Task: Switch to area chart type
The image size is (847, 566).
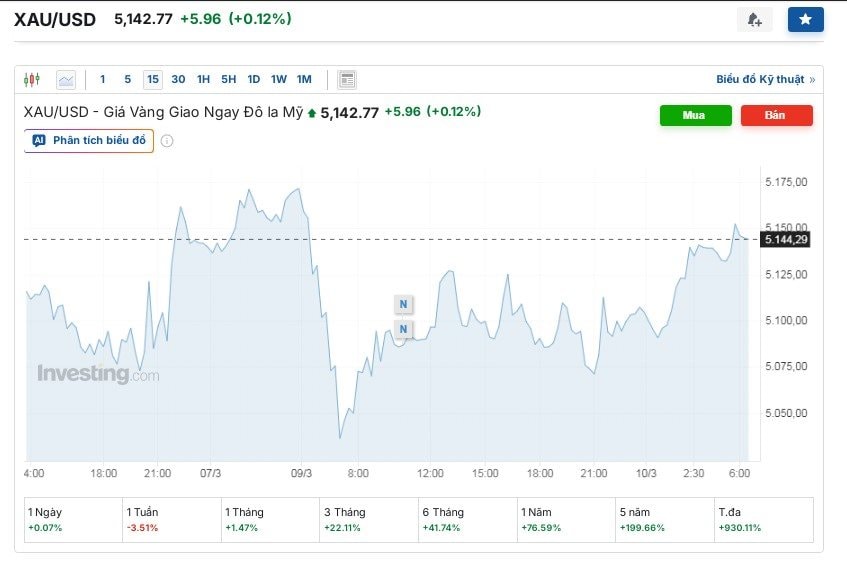Action: pos(66,79)
